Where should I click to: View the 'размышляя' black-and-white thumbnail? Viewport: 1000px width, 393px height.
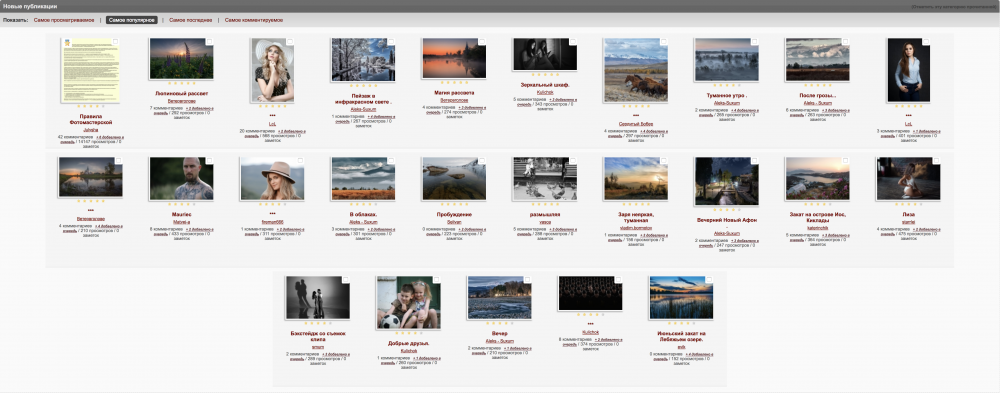(545, 179)
